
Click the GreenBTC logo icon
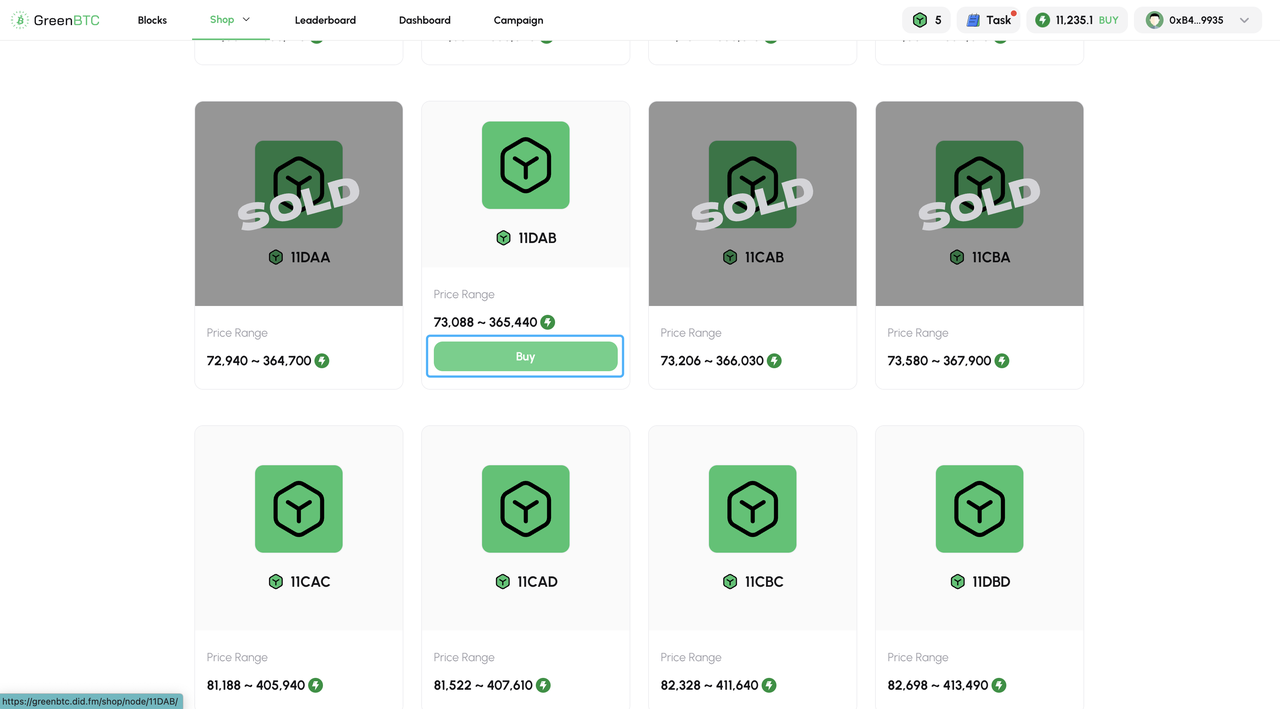point(19,20)
